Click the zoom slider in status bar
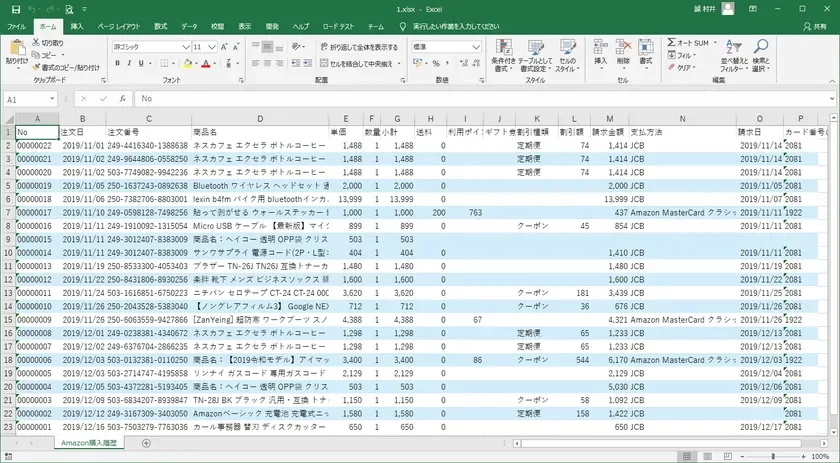 point(773,457)
